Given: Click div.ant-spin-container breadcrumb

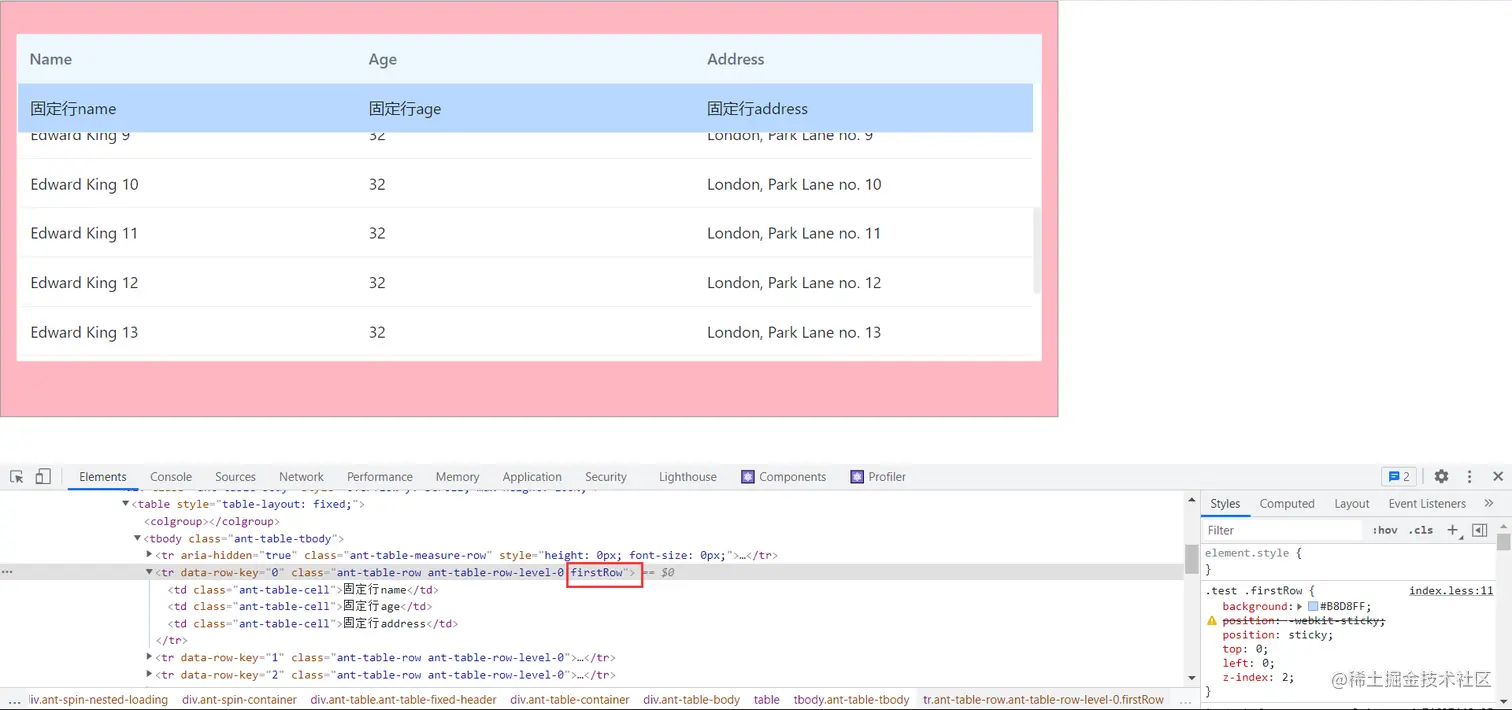Looking at the screenshot, I should coord(239,699).
